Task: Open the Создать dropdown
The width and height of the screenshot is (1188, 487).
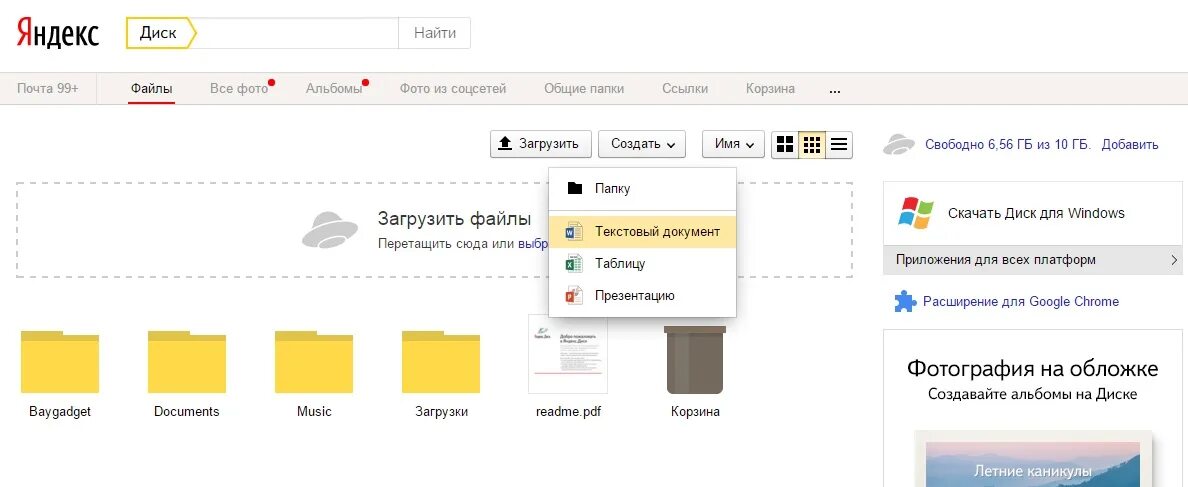Action: click(x=642, y=144)
